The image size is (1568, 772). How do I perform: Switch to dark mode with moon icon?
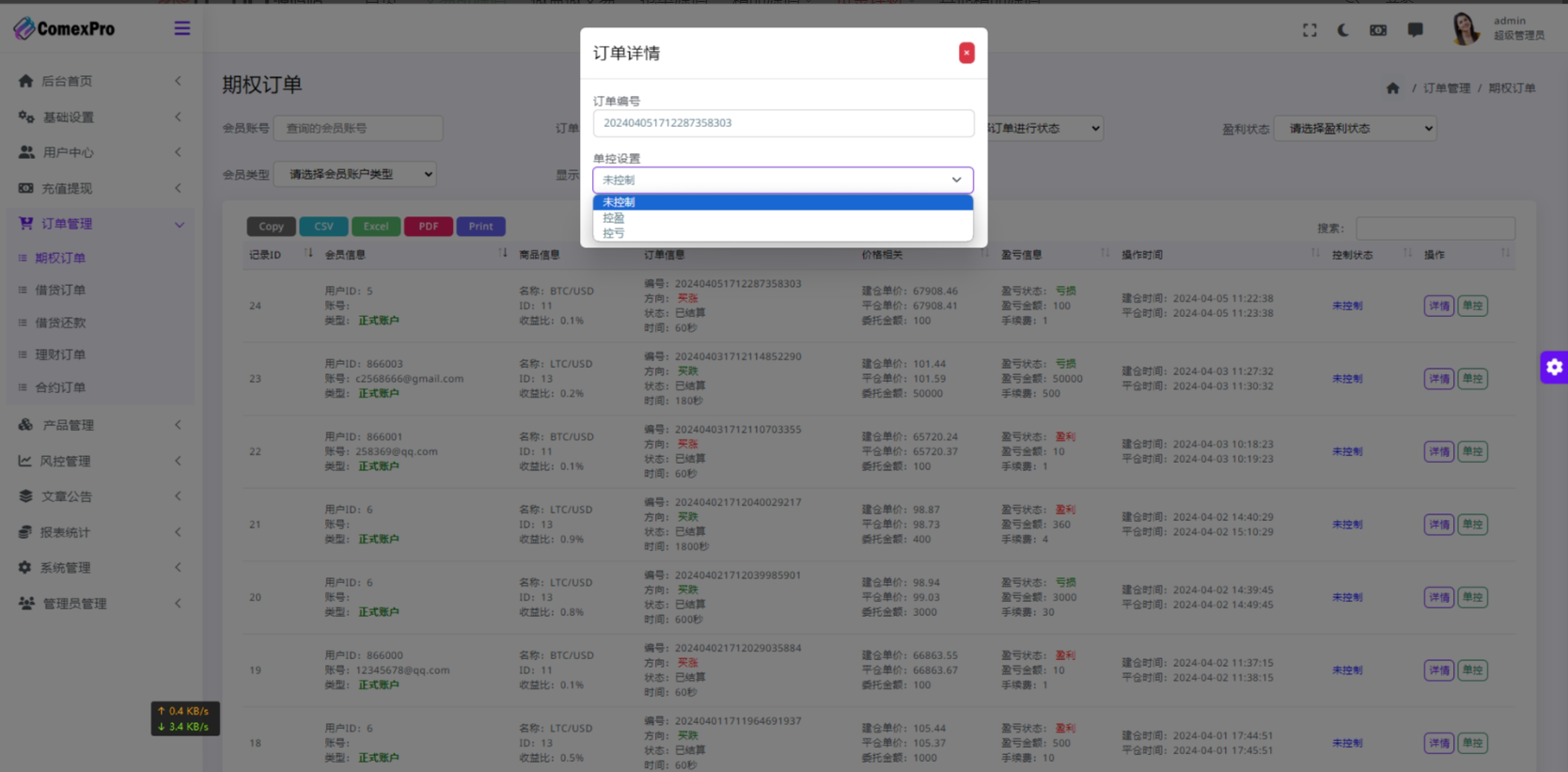click(x=1343, y=30)
